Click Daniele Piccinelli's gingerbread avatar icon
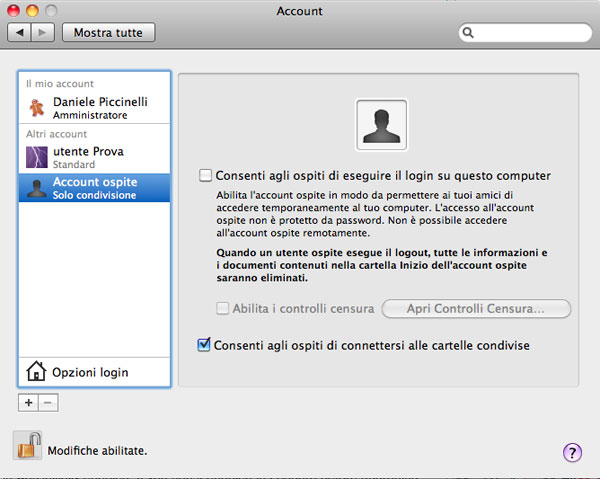This screenshot has width=600, height=479. (x=36, y=108)
